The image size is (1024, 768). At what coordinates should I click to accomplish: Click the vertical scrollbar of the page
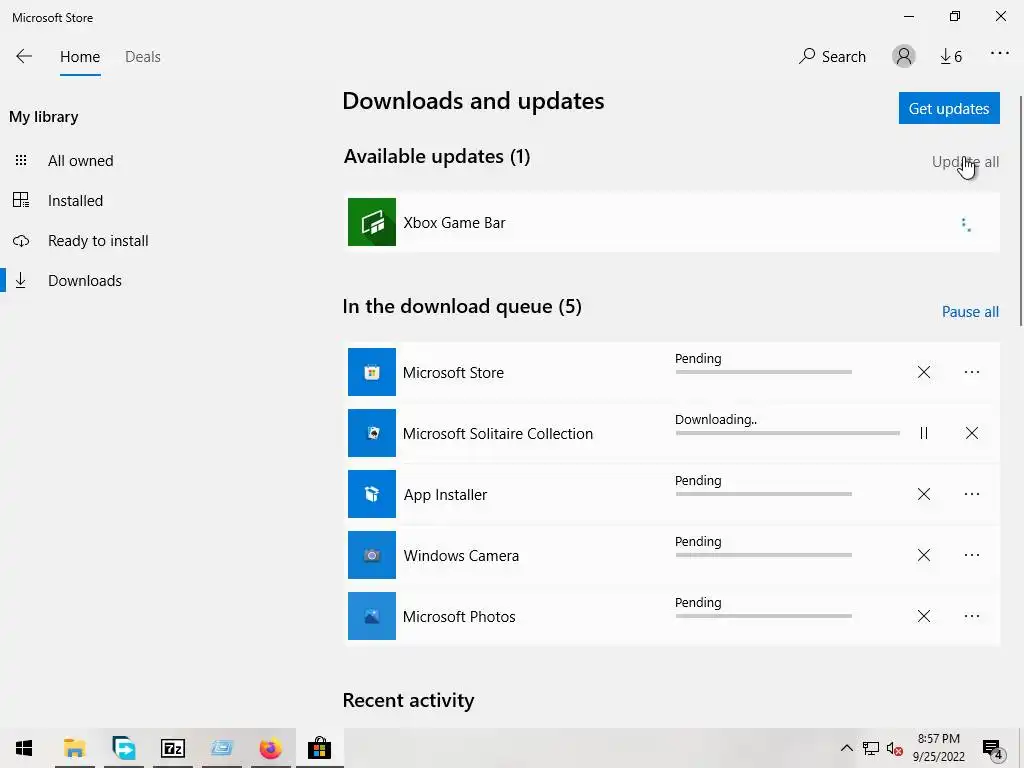[x=1020, y=209]
